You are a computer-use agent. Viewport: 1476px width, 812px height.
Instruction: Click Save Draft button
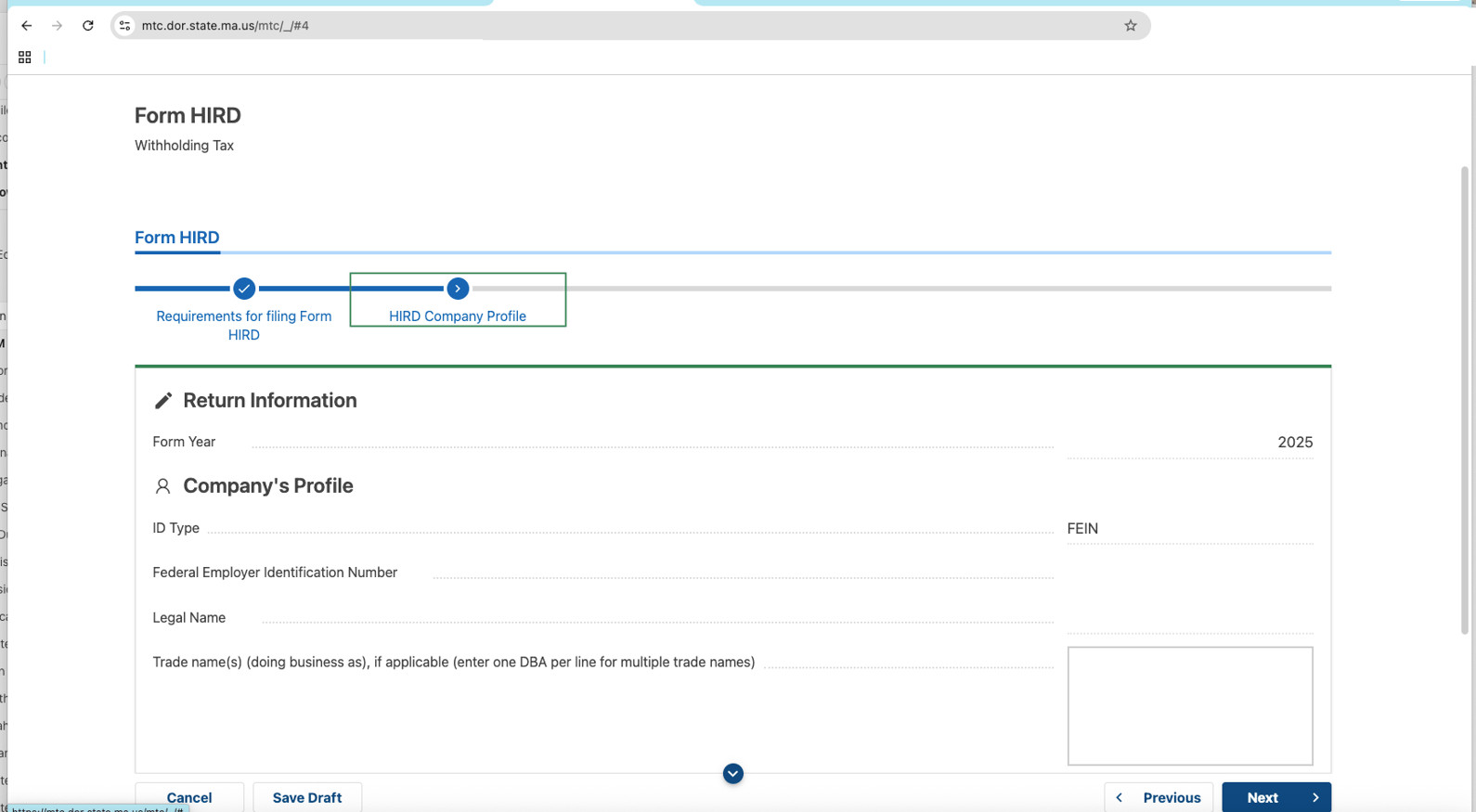(x=307, y=797)
